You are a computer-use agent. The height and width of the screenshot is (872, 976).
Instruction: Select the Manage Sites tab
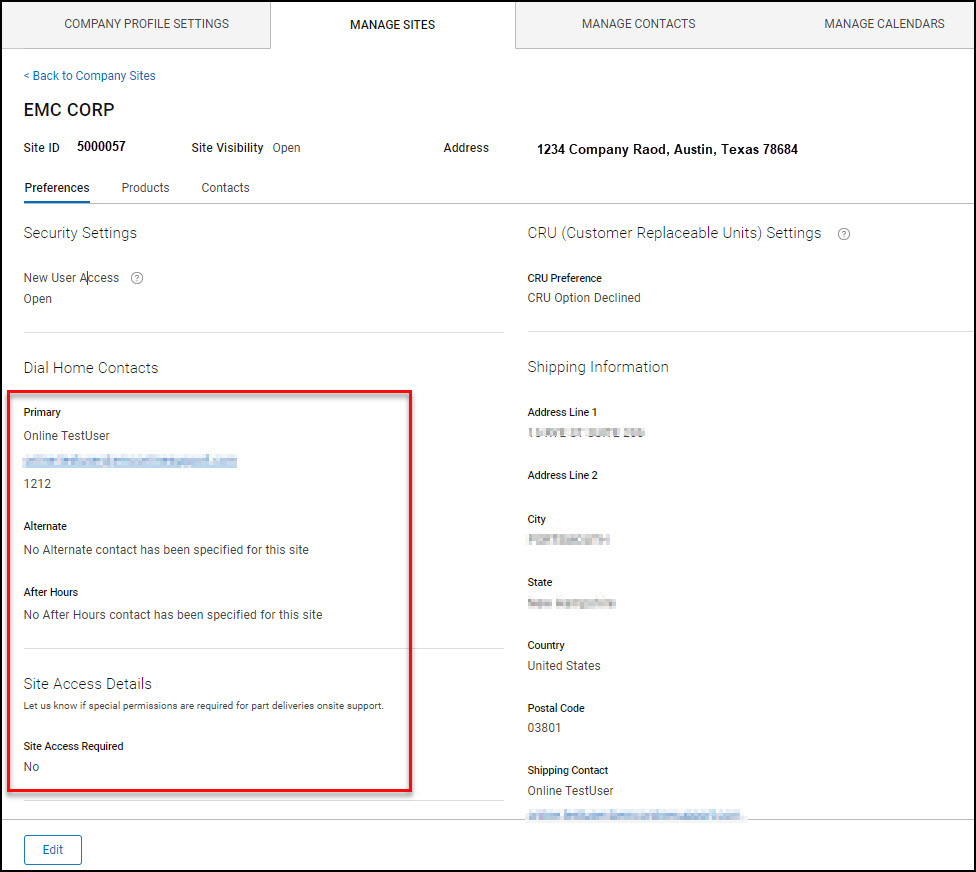tap(392, 25)
